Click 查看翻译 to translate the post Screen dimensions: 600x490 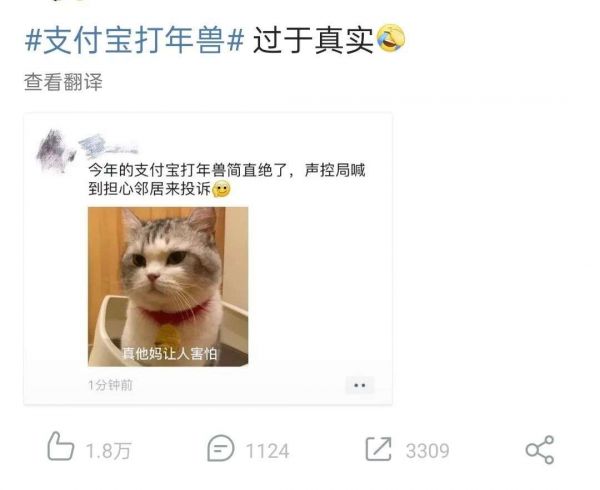tap(63, 82)
